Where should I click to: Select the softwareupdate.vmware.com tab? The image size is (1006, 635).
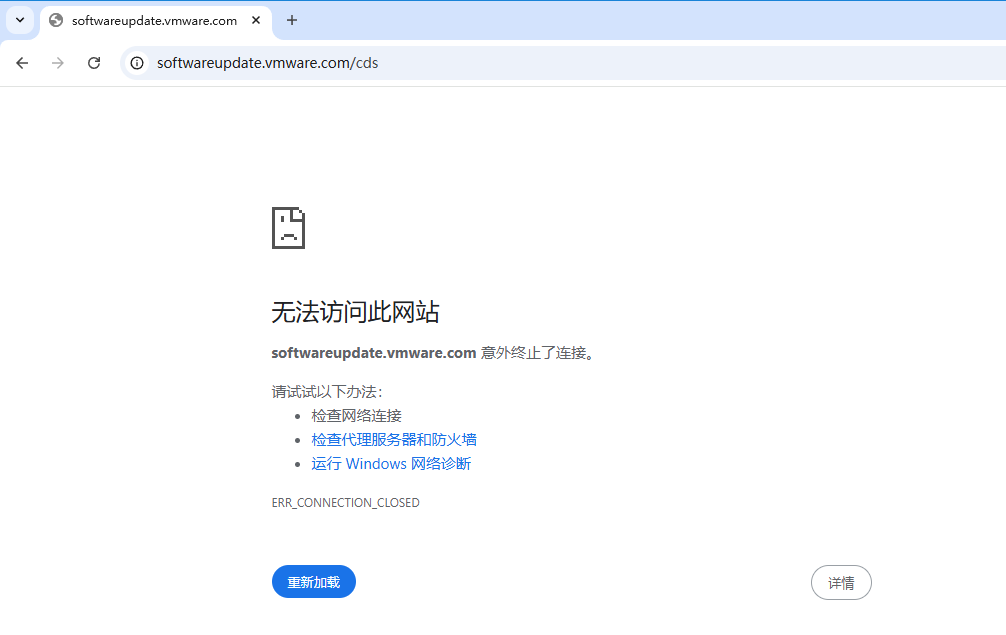coord(154,21)
